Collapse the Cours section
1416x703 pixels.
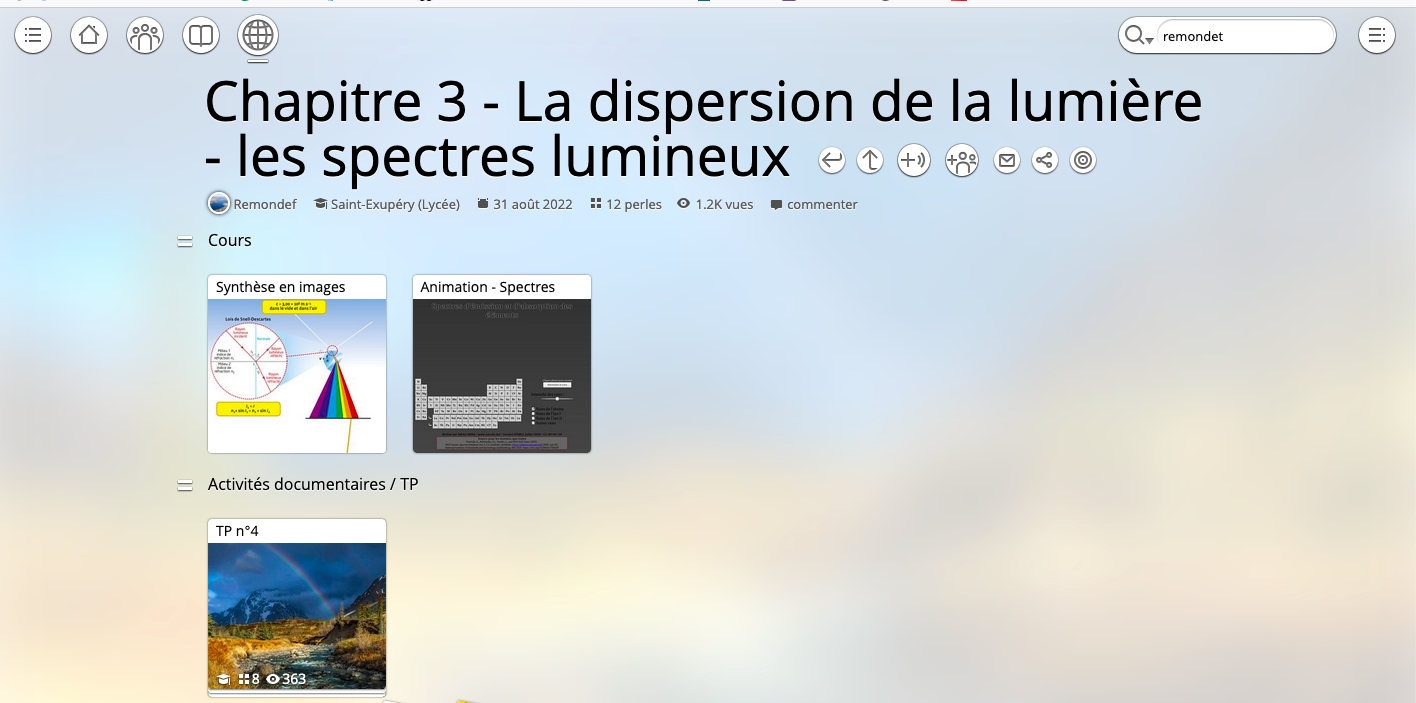[x=185, y=240]
